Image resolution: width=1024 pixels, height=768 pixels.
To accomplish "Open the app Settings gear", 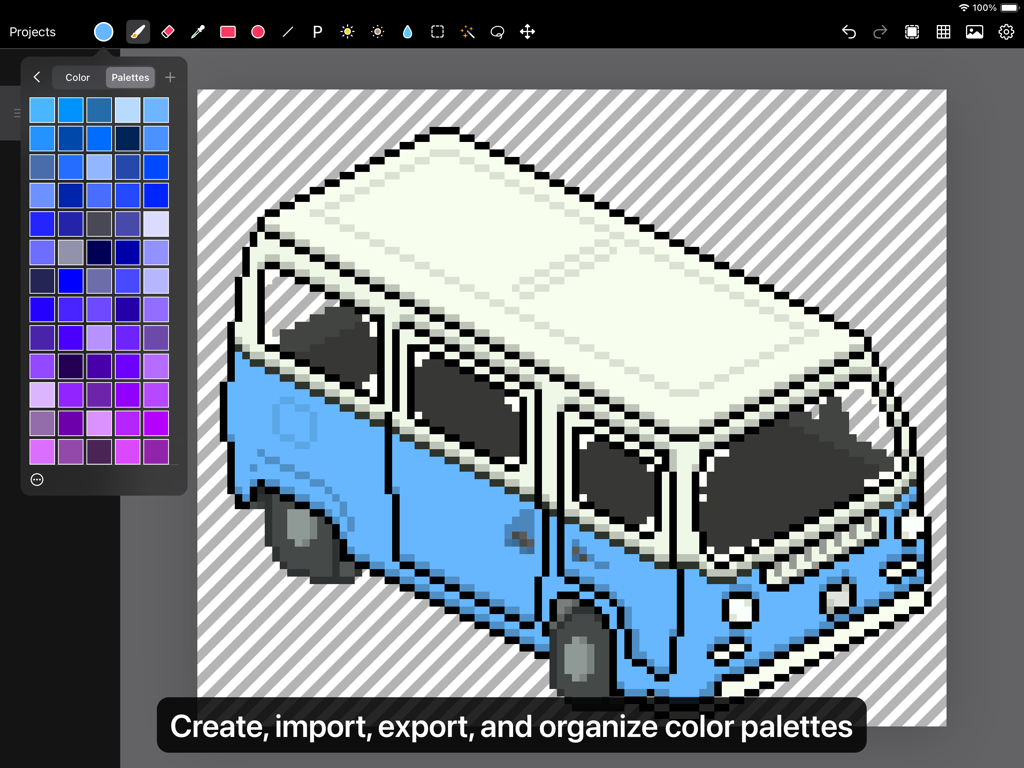I will pyautogui.click(x=1006, y=31).
